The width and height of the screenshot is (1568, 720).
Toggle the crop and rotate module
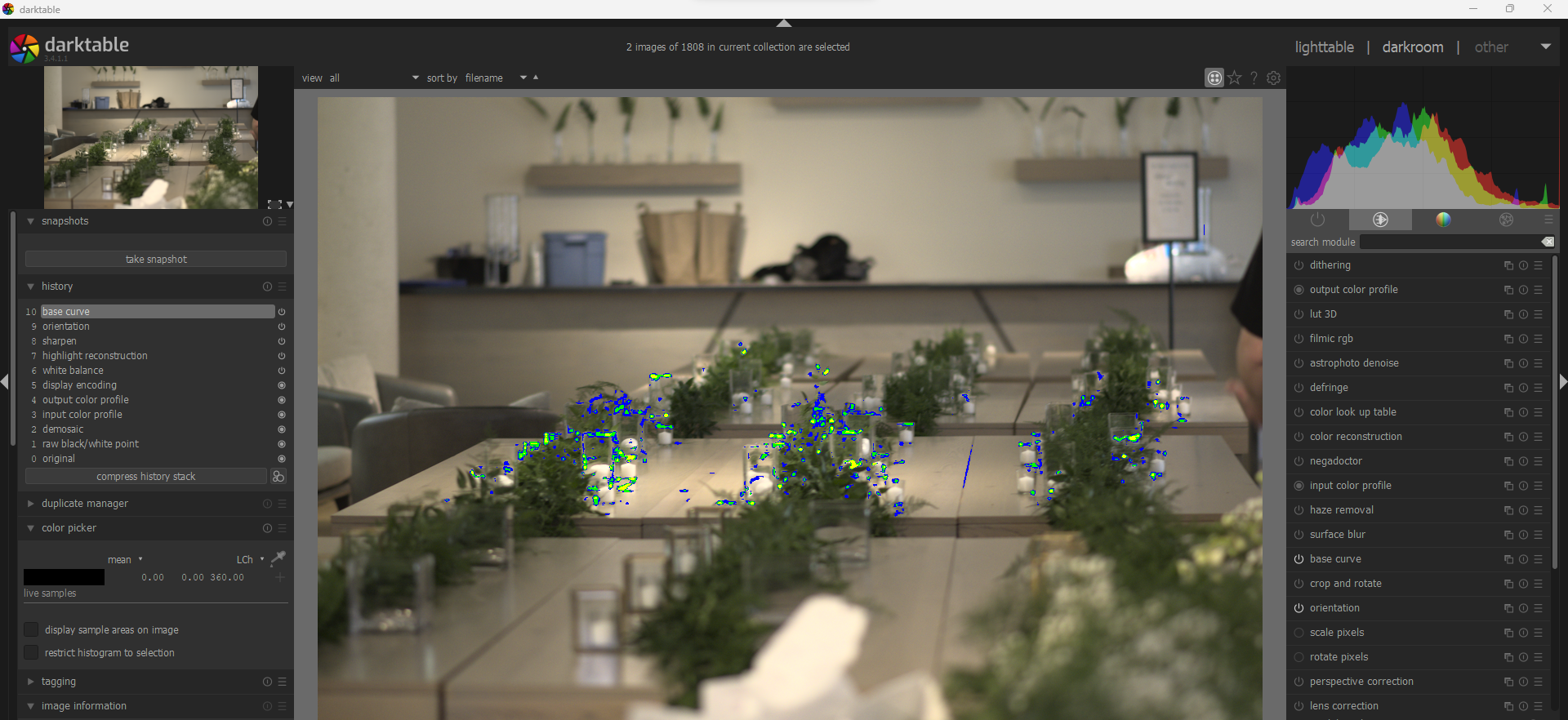point(1298,584)
